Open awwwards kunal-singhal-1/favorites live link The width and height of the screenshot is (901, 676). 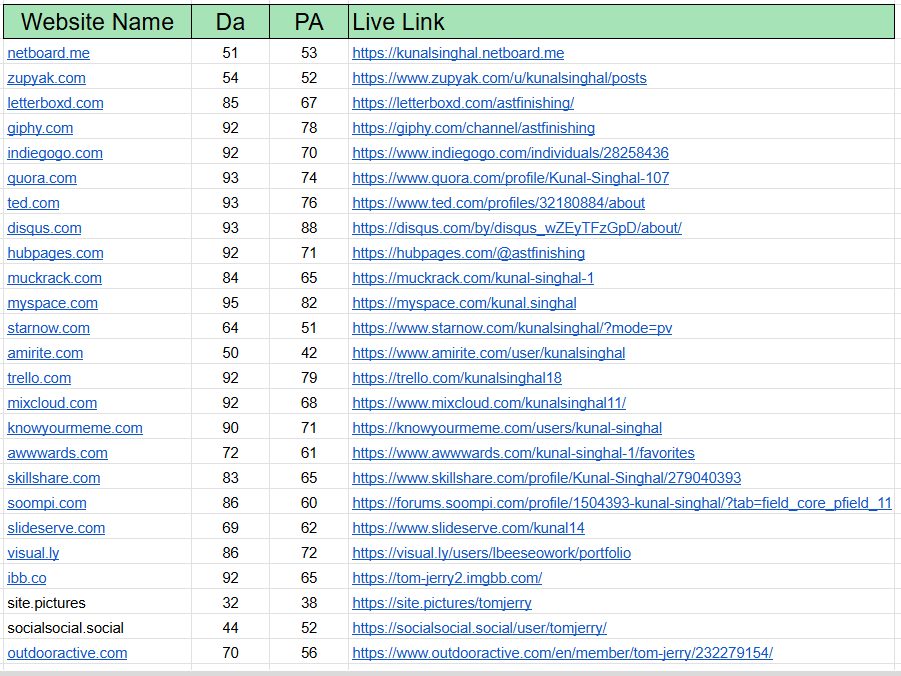pos(523,453)
